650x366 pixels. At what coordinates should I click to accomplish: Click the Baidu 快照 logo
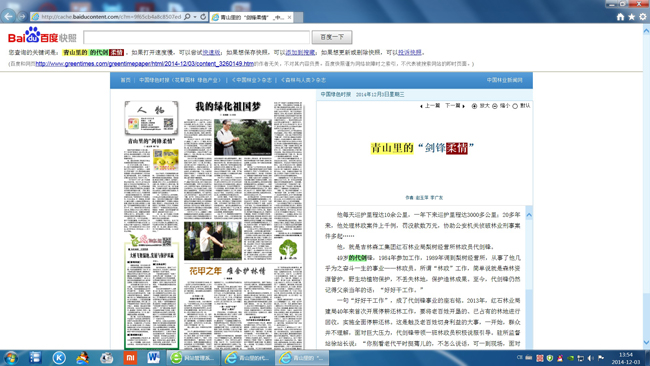tap(42, 36)
